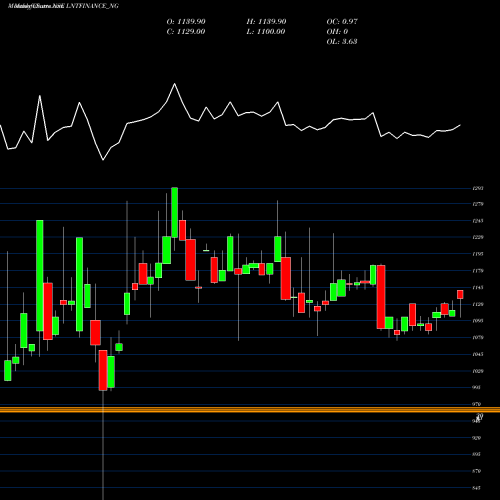
Task: Select the high value H: 1139.90
Action: click(x=266, y=22)
